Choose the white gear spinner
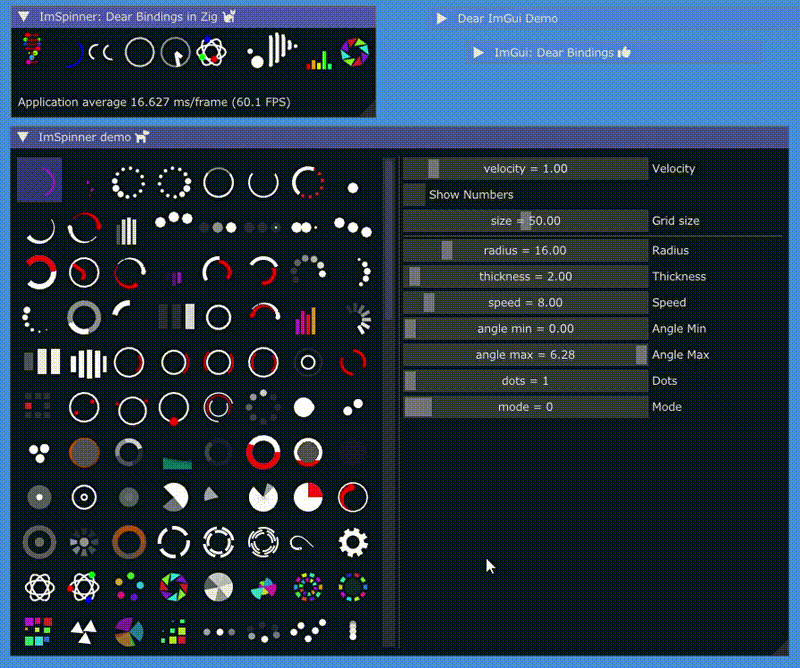This screenshot has width=800, height=668. click(353, 542)
